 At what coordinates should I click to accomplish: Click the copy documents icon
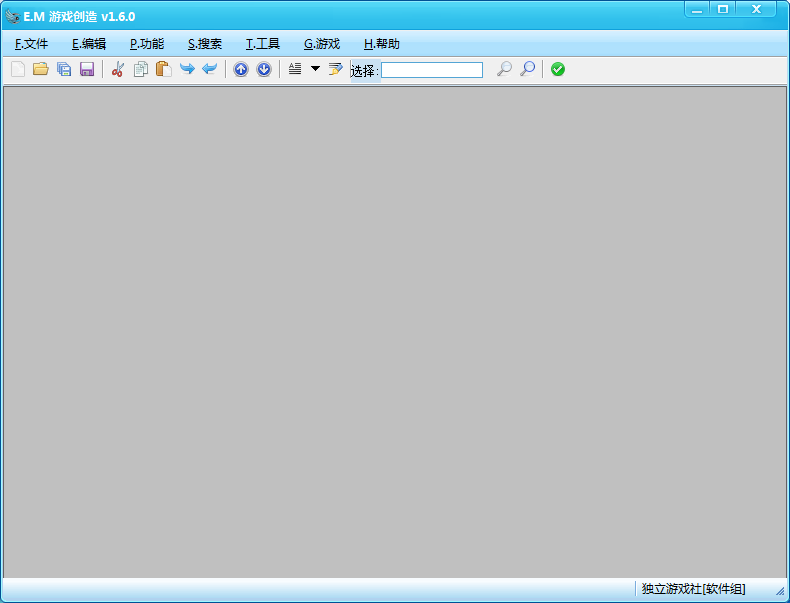(141, 69)
